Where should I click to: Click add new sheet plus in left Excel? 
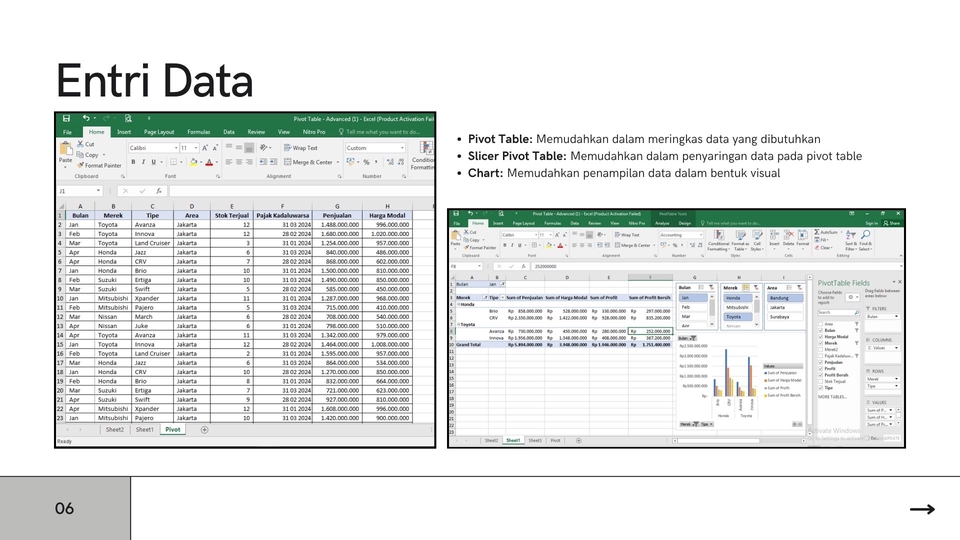pyautogui.click(x=204, y=430)
